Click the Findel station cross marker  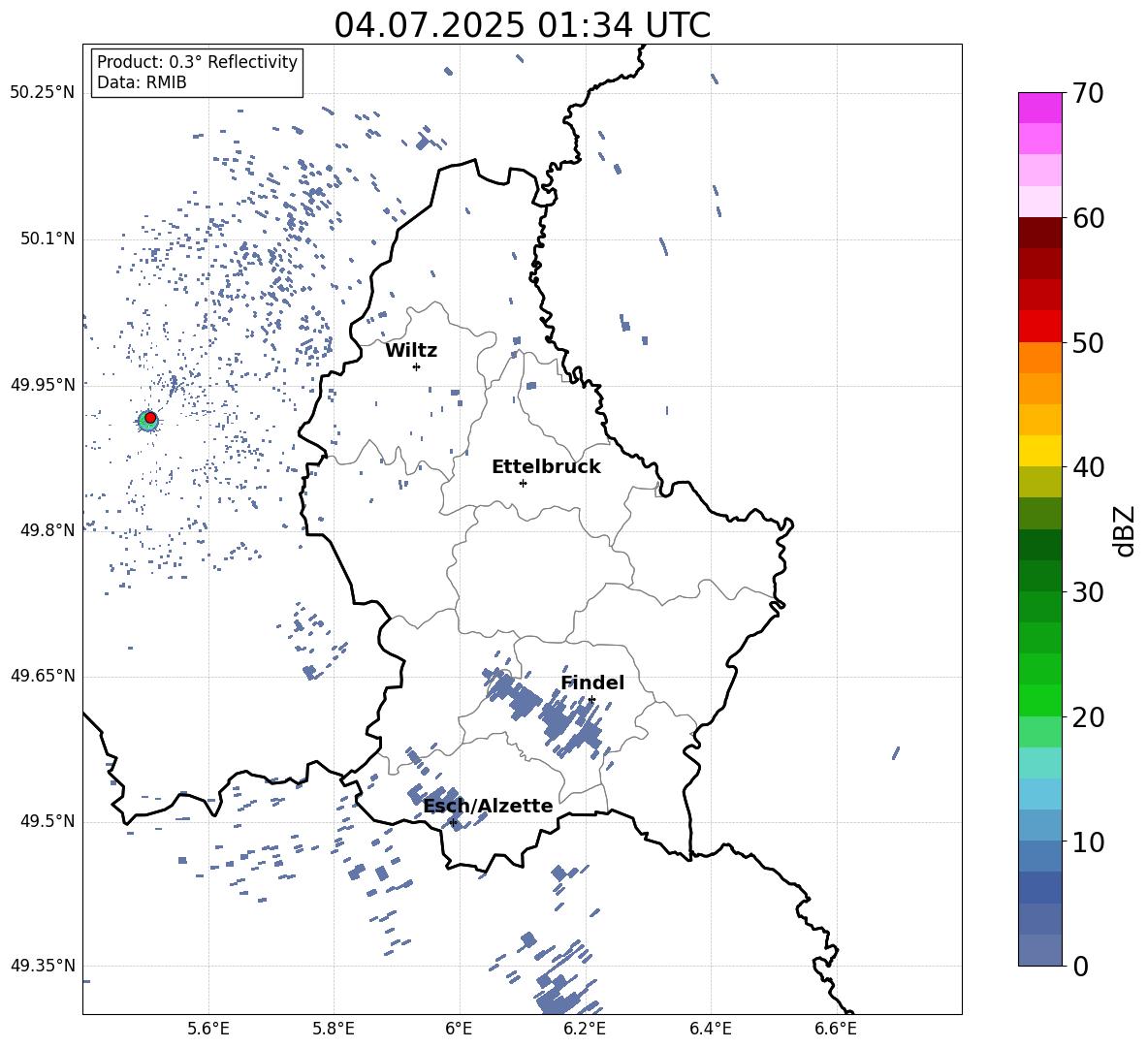click(591, 700)
